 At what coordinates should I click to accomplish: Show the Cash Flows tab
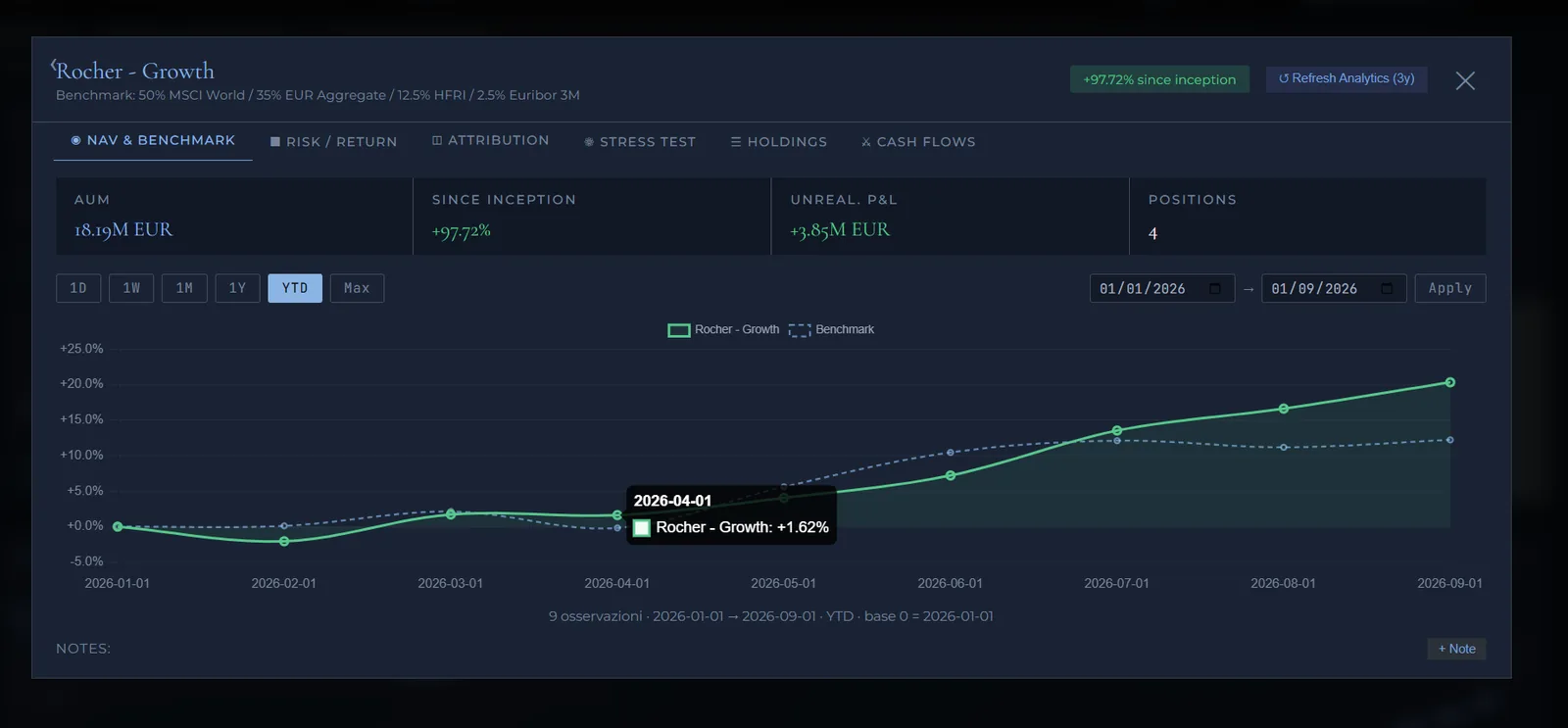click(918, 142)
